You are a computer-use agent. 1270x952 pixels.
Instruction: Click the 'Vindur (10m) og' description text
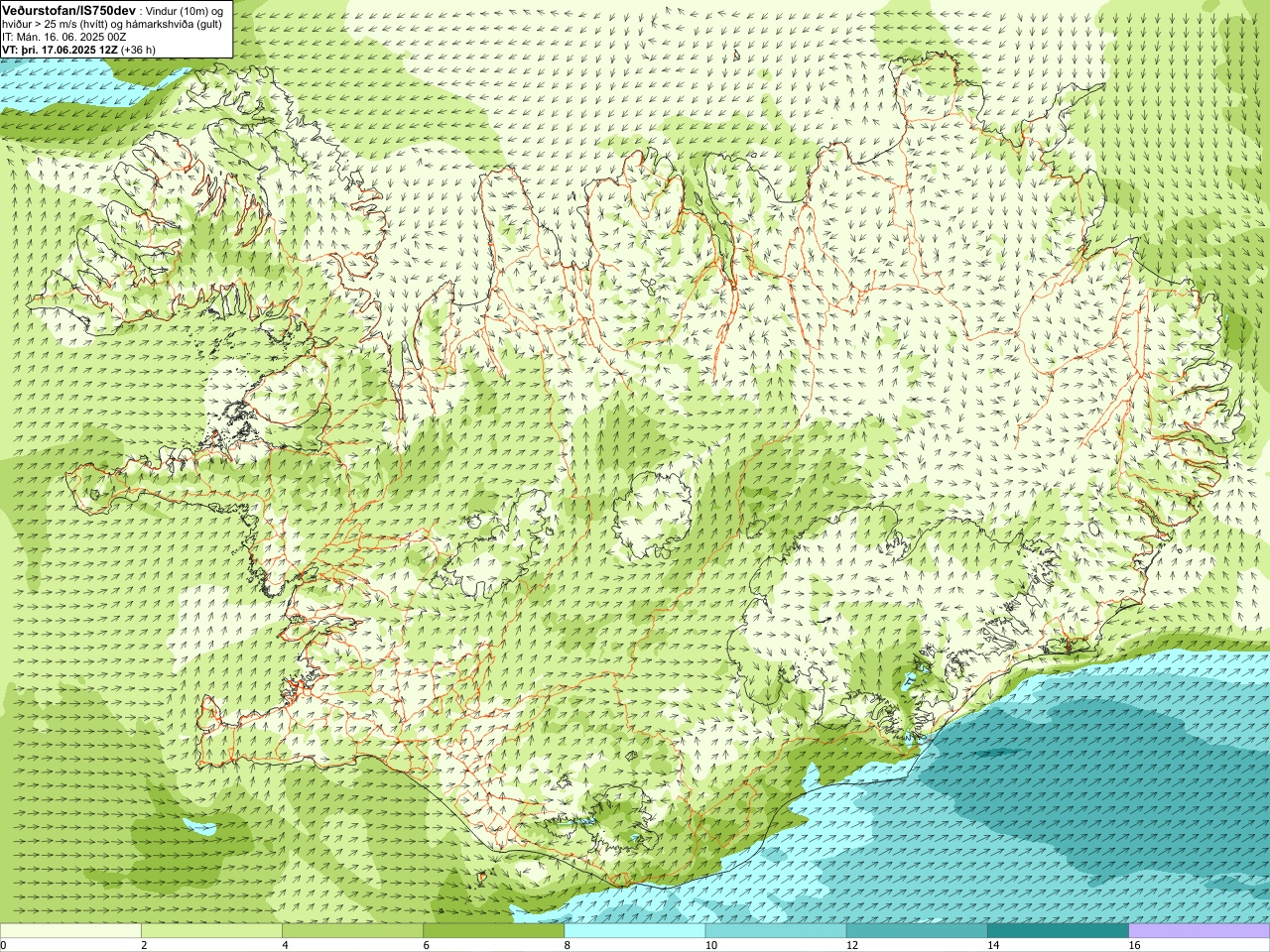pos(185,10)
